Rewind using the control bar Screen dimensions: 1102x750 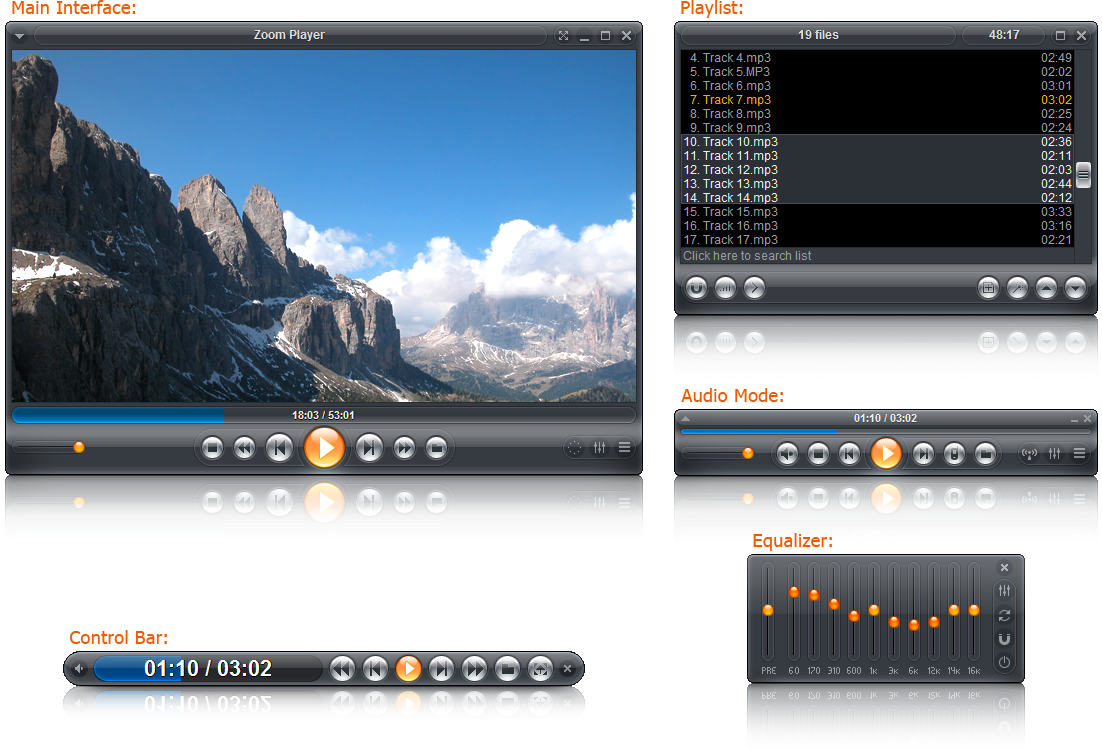click(x=342, y=668)
